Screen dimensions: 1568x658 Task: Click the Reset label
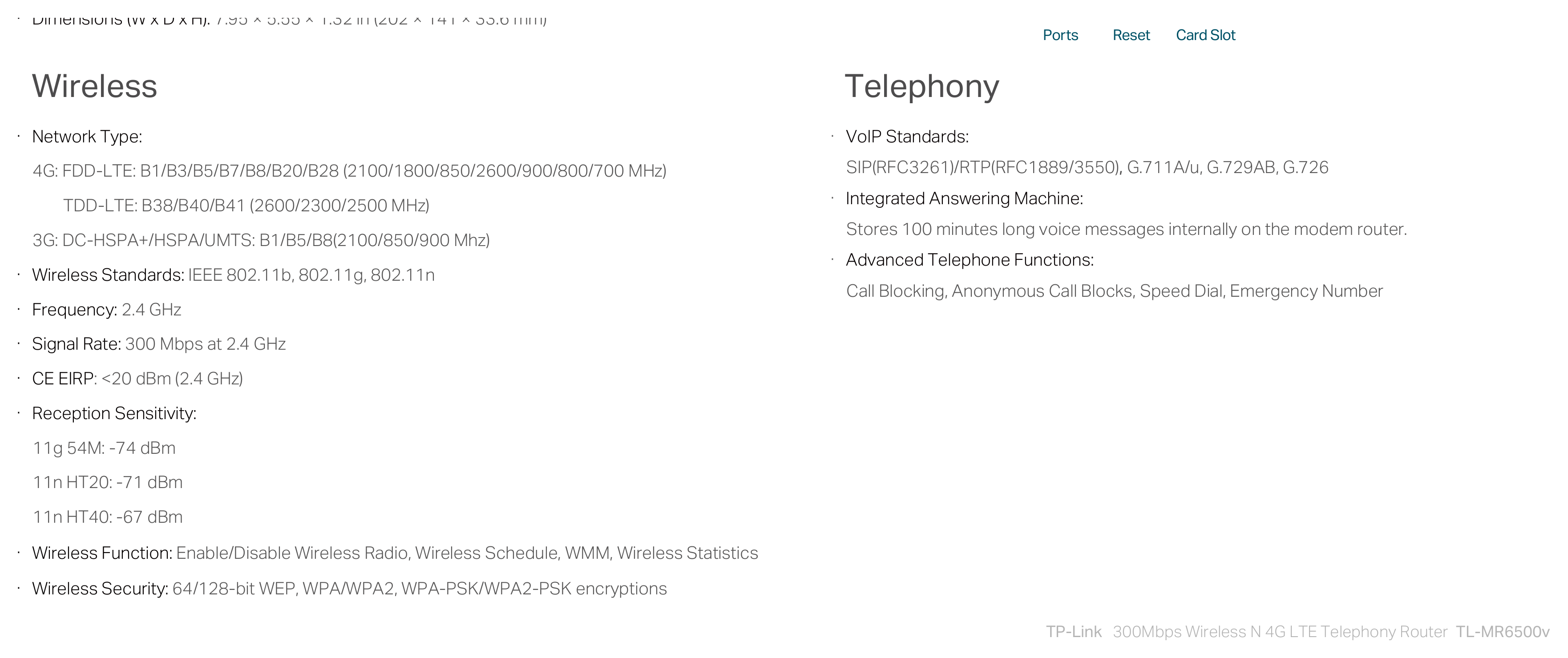point(1131,35)
